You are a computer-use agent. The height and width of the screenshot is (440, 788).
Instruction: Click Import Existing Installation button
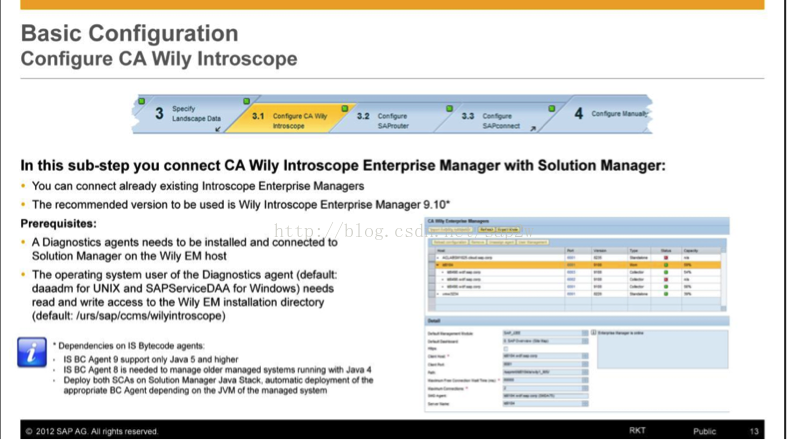click(450, 230)
